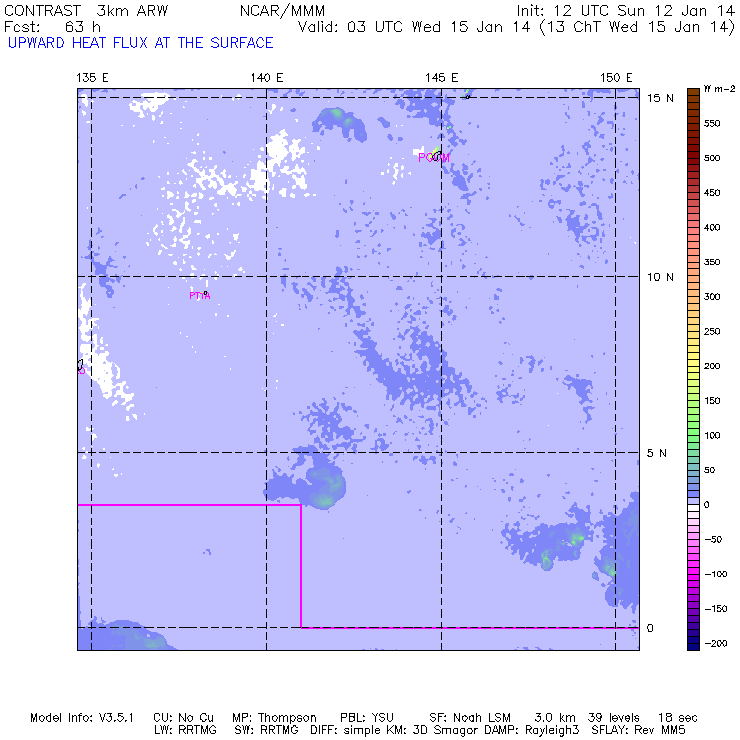740x740 pixels.
Task: Click the "PBL: YSU" text
Action: (367, 718)
